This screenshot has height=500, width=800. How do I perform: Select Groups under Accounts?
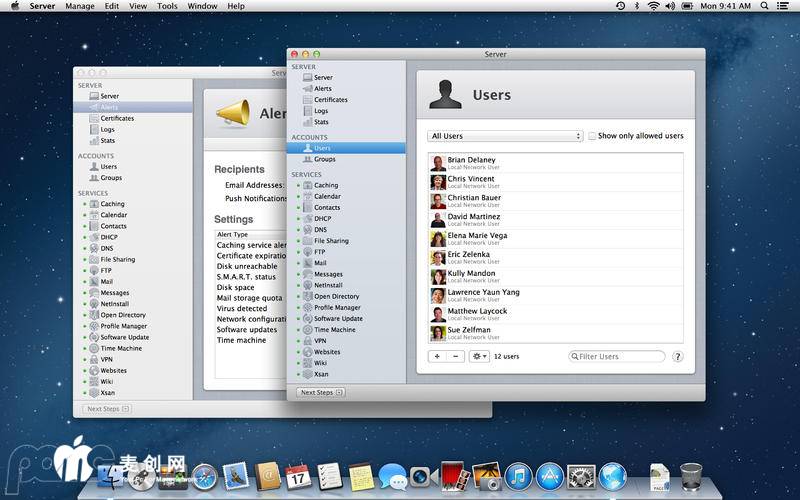click(324, 159)
